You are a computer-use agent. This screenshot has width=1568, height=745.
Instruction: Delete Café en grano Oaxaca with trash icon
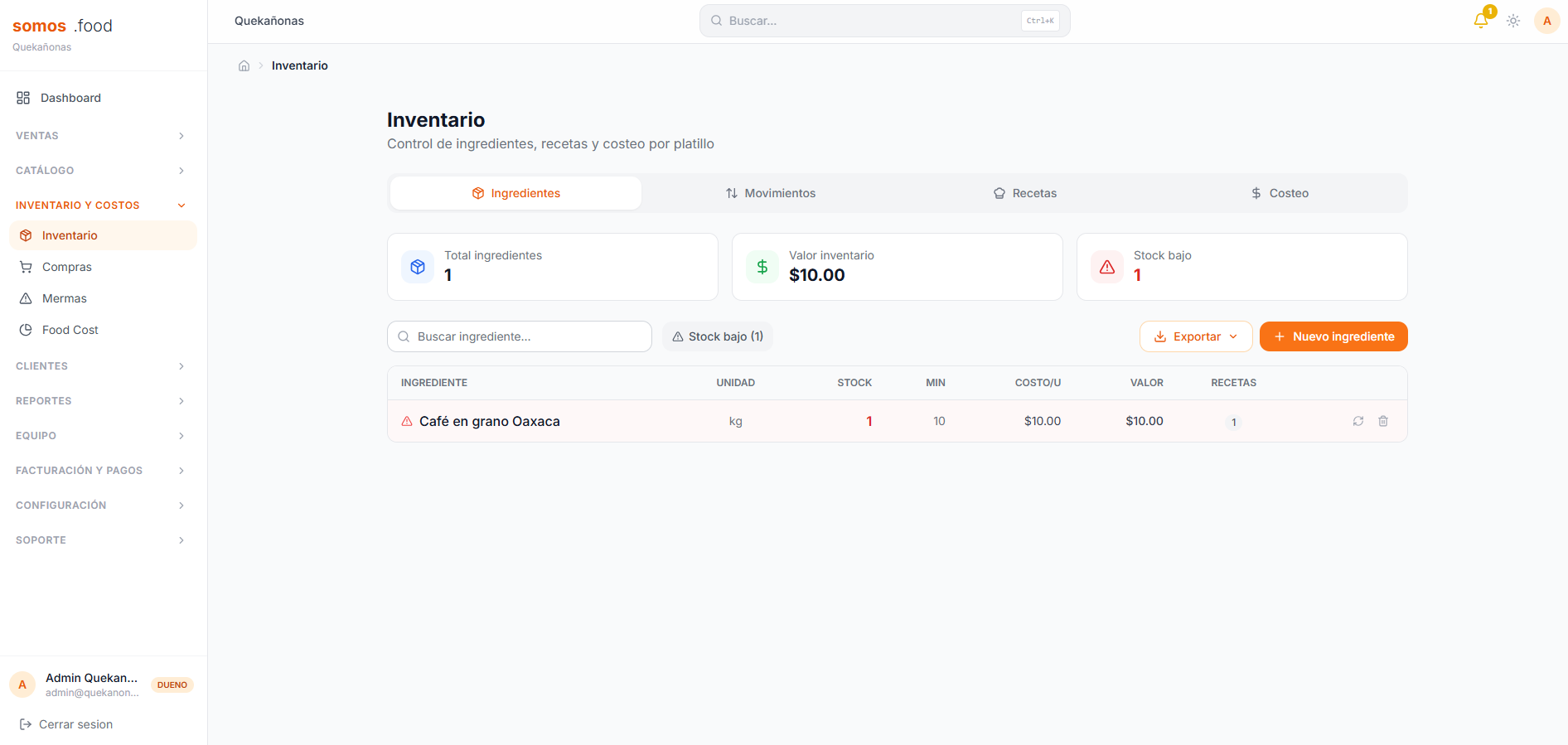click(x=1383, y=421)
